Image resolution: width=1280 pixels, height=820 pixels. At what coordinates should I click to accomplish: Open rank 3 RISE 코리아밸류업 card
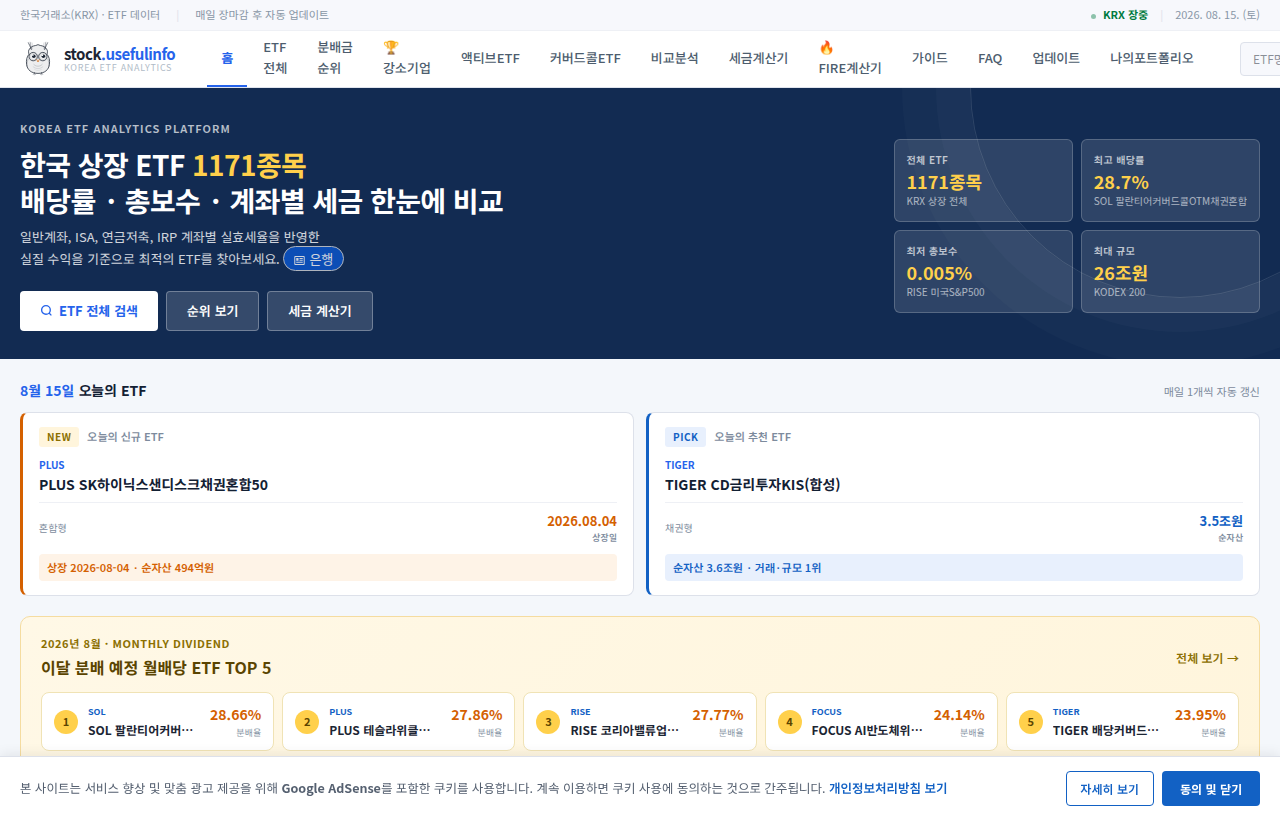(x=640, y=722)
